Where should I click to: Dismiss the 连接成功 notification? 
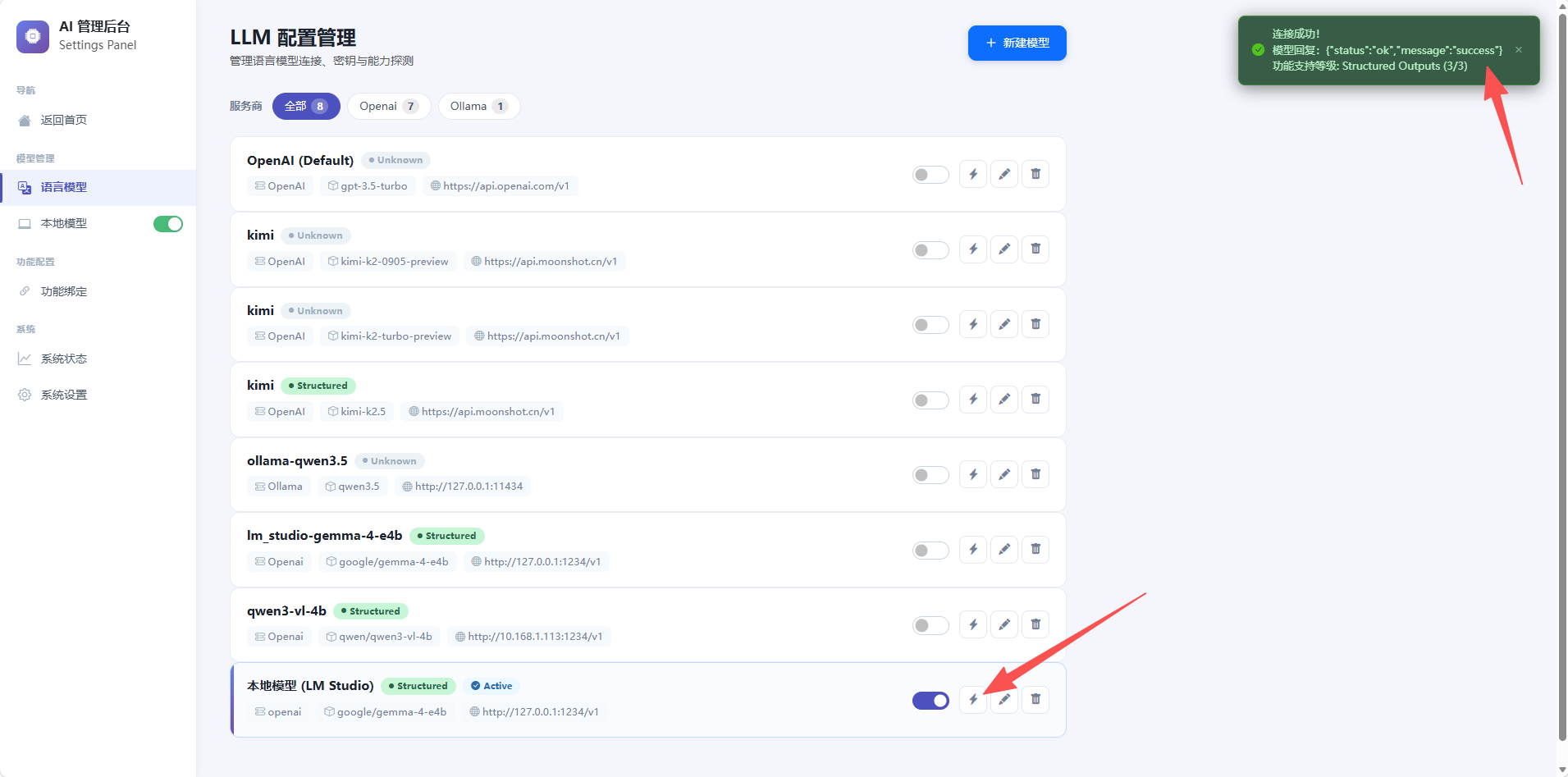pyautogui.click(x=1519, y=50)
